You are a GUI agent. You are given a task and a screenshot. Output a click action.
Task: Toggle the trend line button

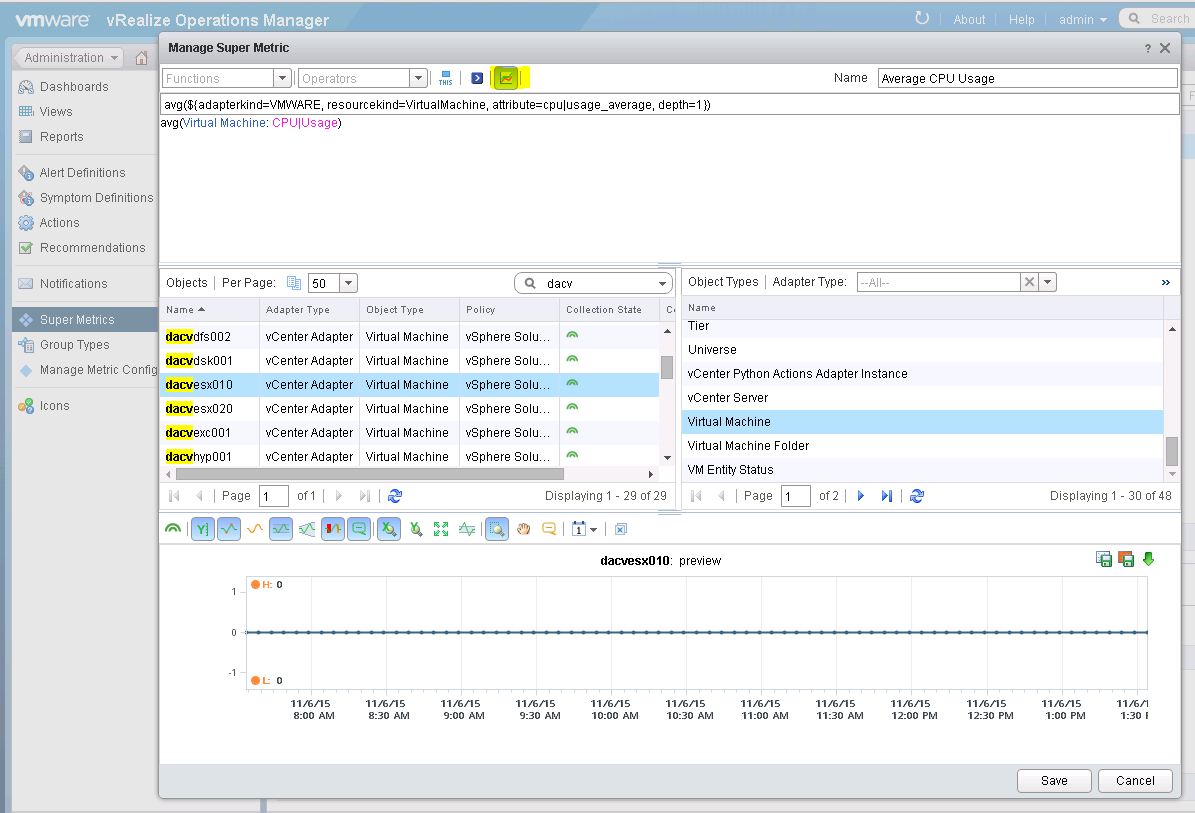point(229,529)
